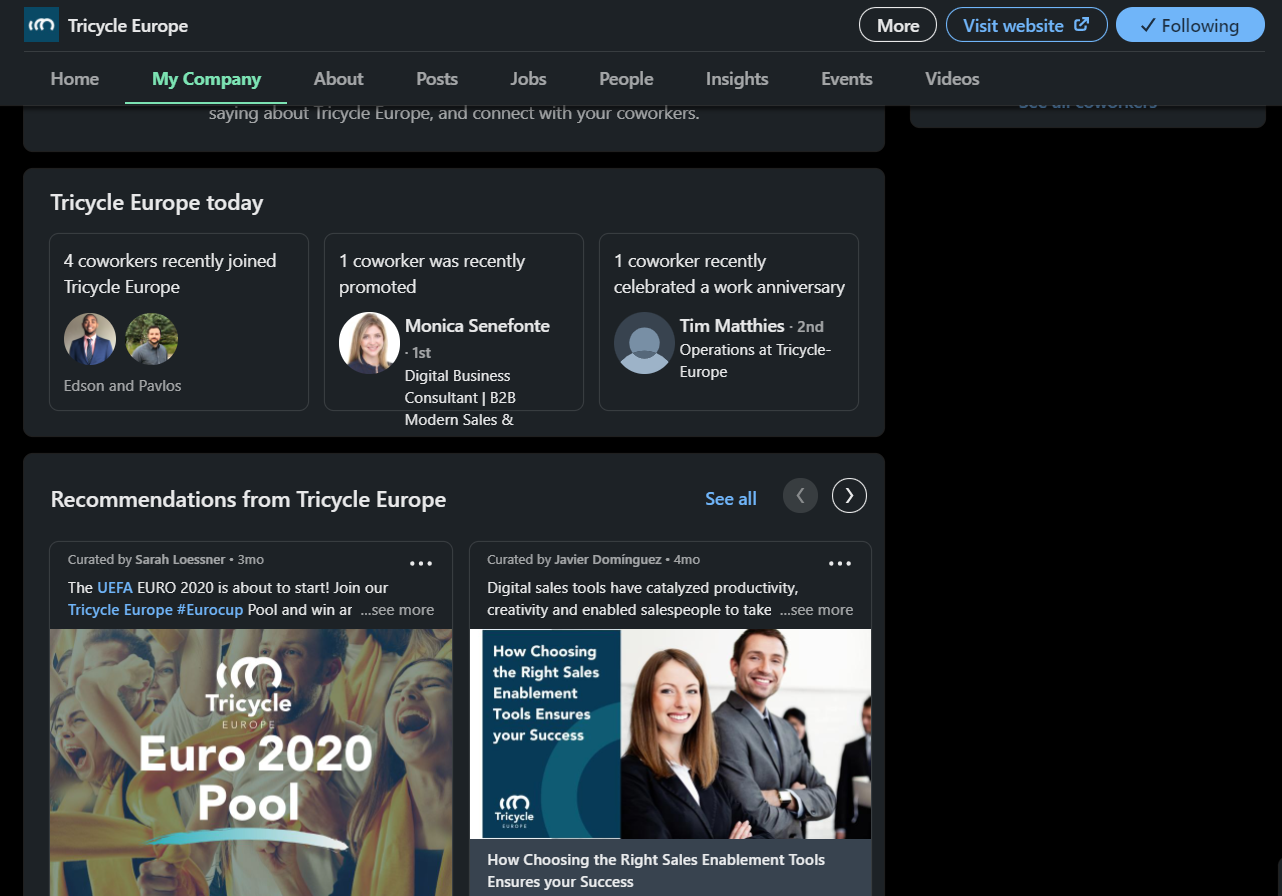This screenshot has width=1282, height=896.
Task: Expand the More options menu
Action: point(897,24)
